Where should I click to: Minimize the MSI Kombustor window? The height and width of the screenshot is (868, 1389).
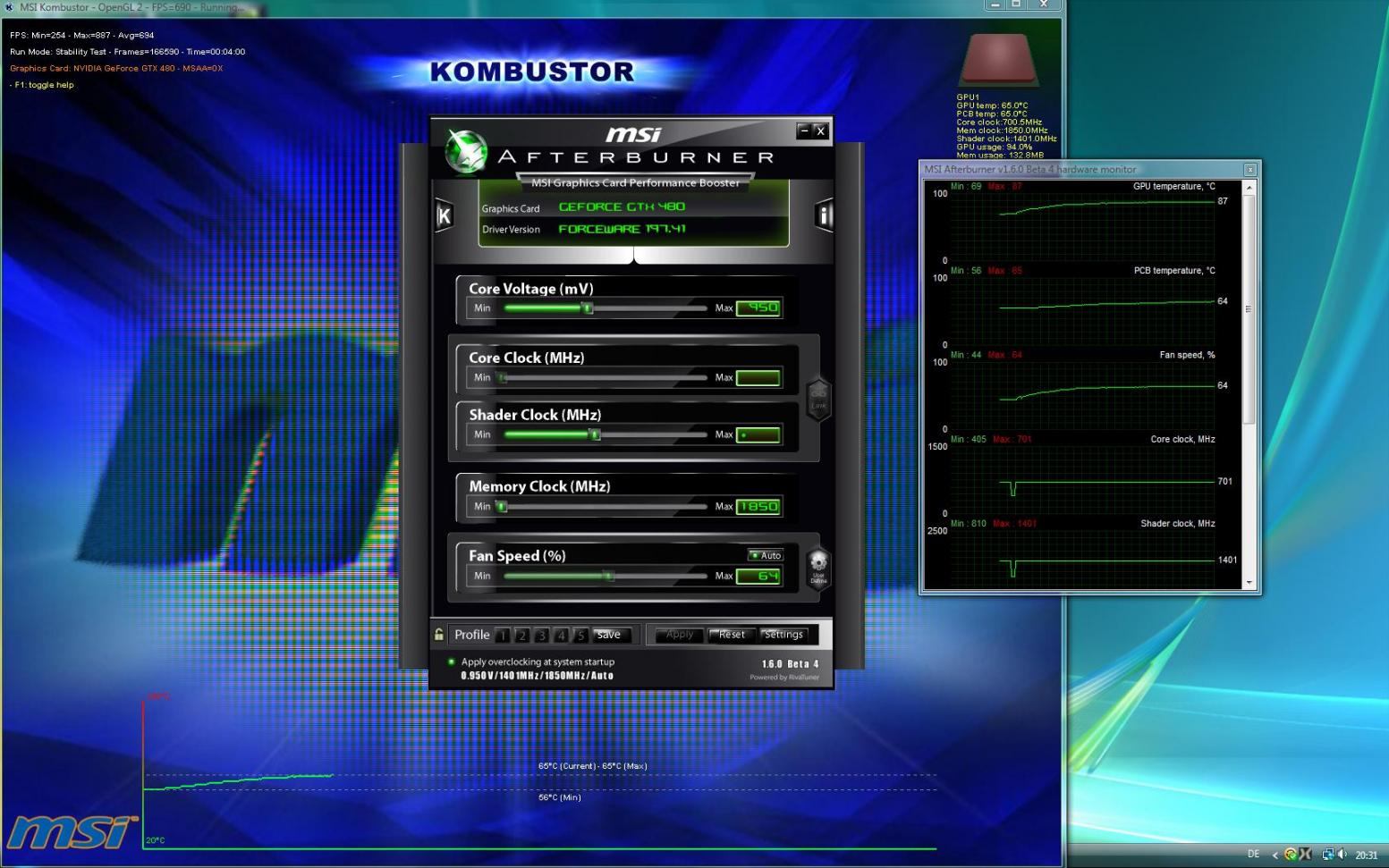[x=996, y=4]
